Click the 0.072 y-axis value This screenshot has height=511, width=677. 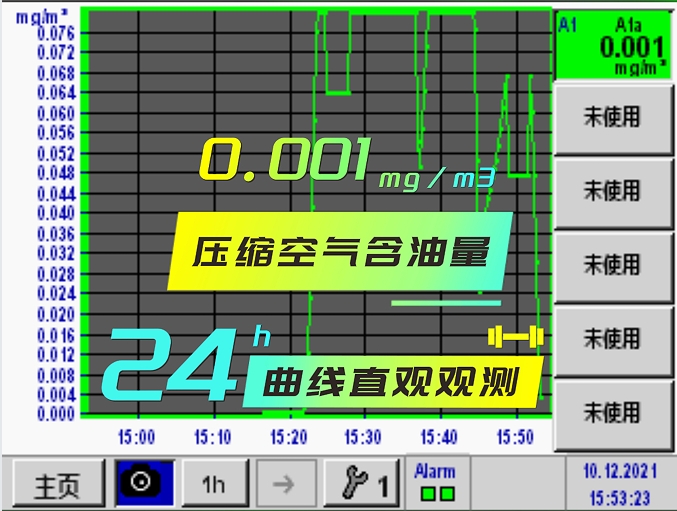[56, 52]
